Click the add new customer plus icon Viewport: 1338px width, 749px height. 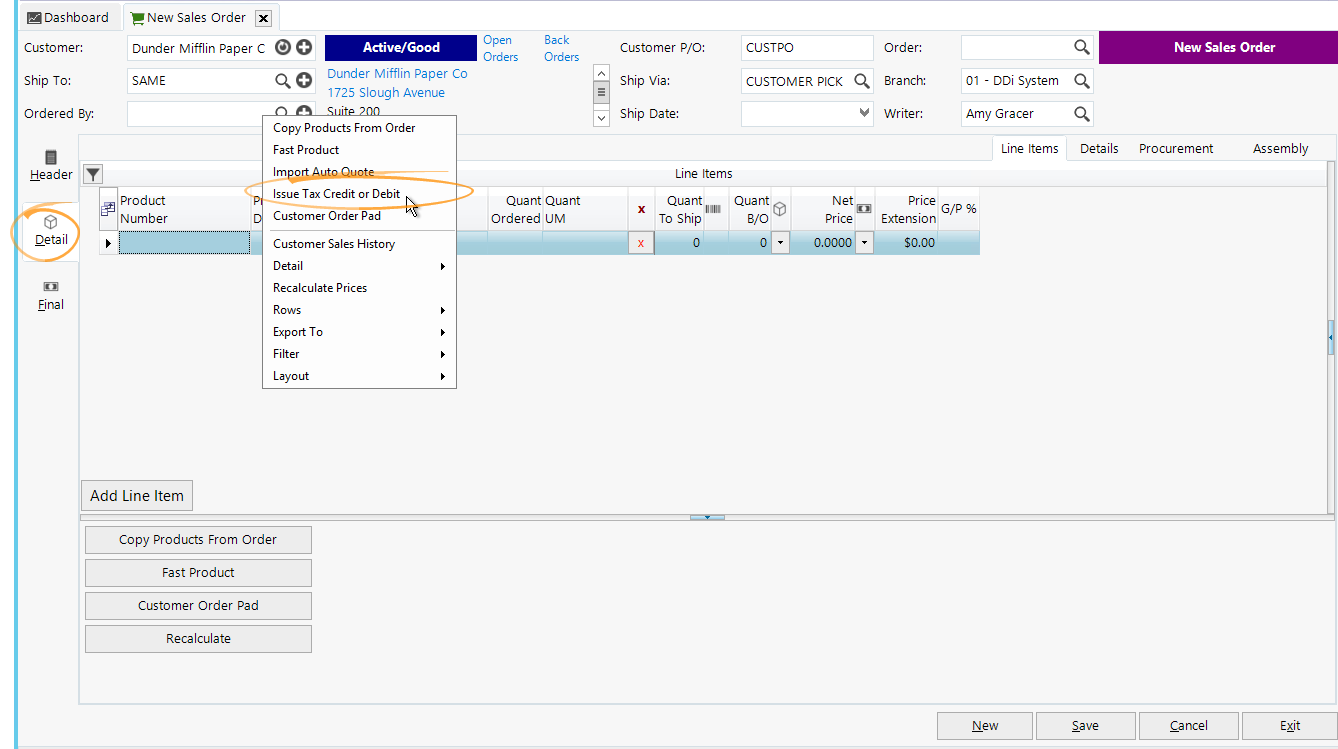pyautogui.click(x=304, y=47)
